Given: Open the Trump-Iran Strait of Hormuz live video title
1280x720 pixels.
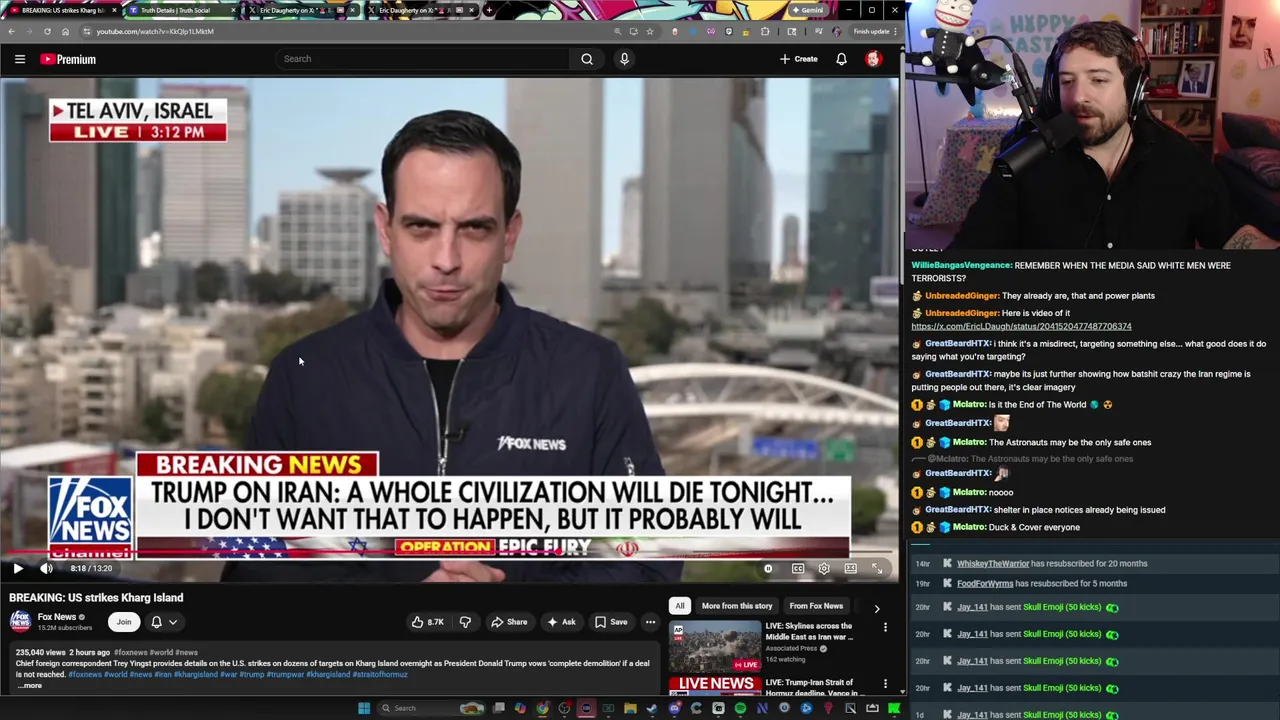Looking at the screenshot, I should (815, 688).
